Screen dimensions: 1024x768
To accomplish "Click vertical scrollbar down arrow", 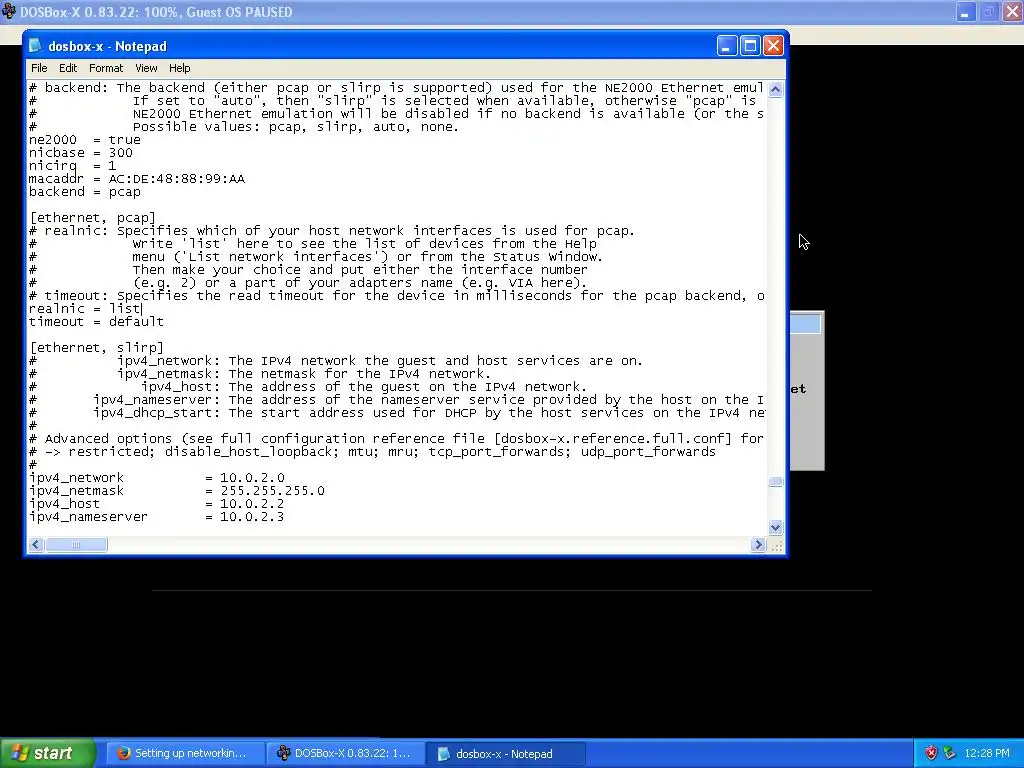I will pos(775,527).
